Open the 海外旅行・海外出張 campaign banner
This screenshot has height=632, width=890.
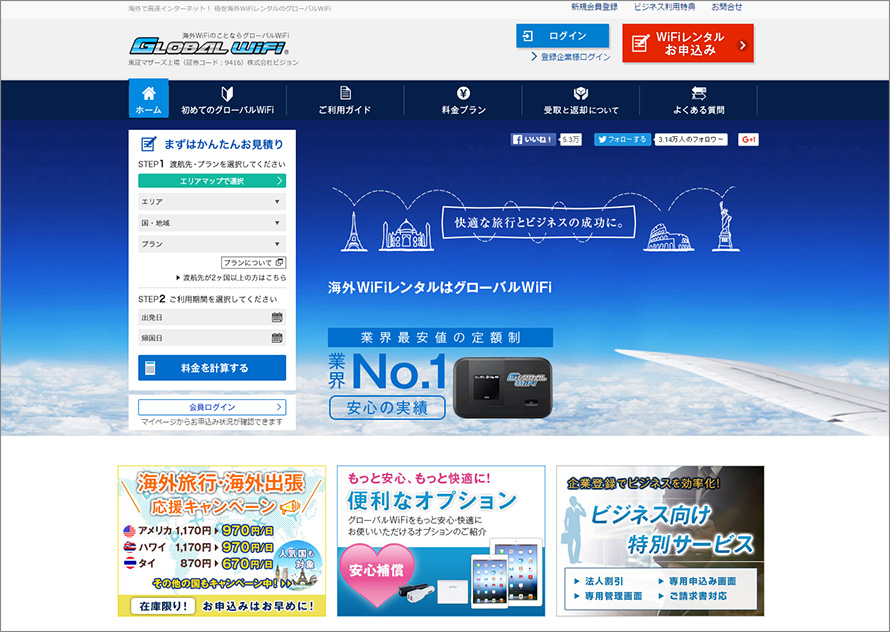click(x=222, y=541)
